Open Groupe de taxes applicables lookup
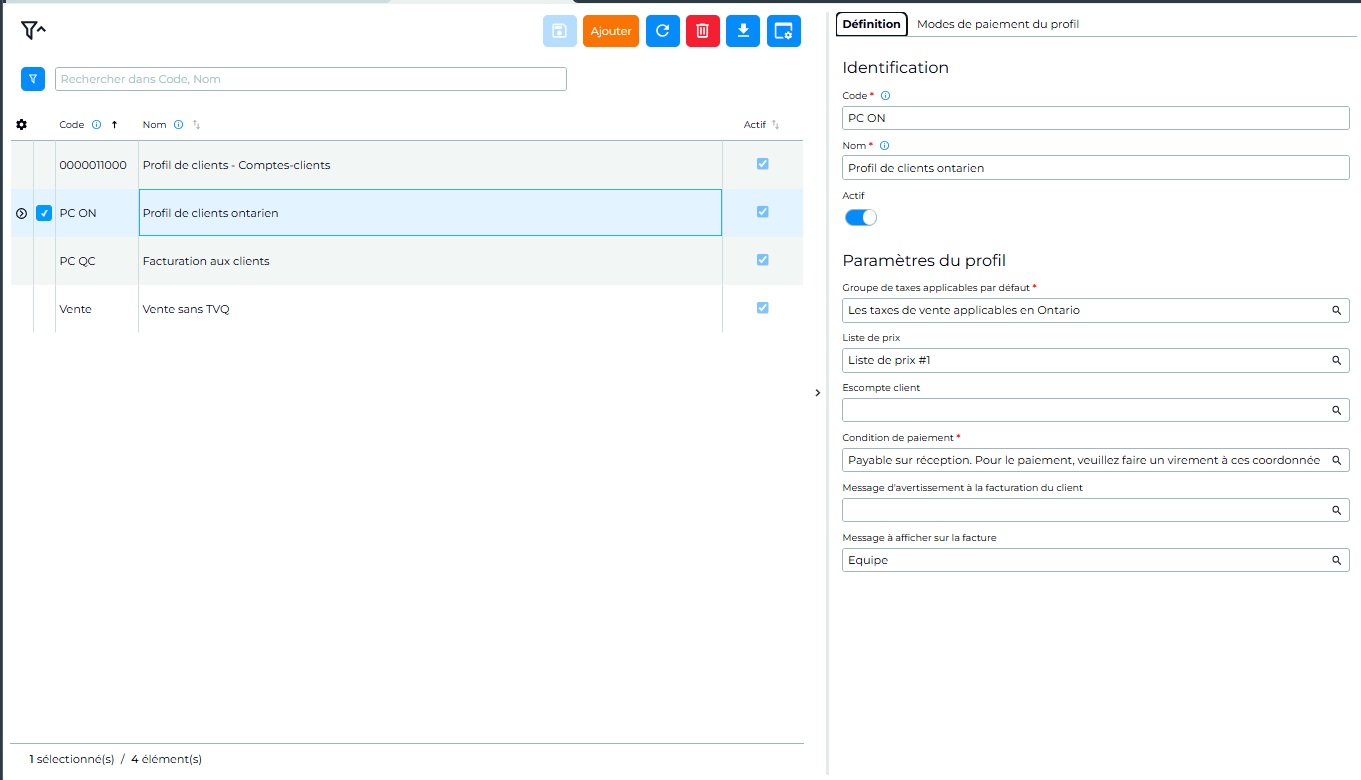Image resolution: width=1361 pixels, height=780 pixels. pyautogui.click(x=1336, y=310)
